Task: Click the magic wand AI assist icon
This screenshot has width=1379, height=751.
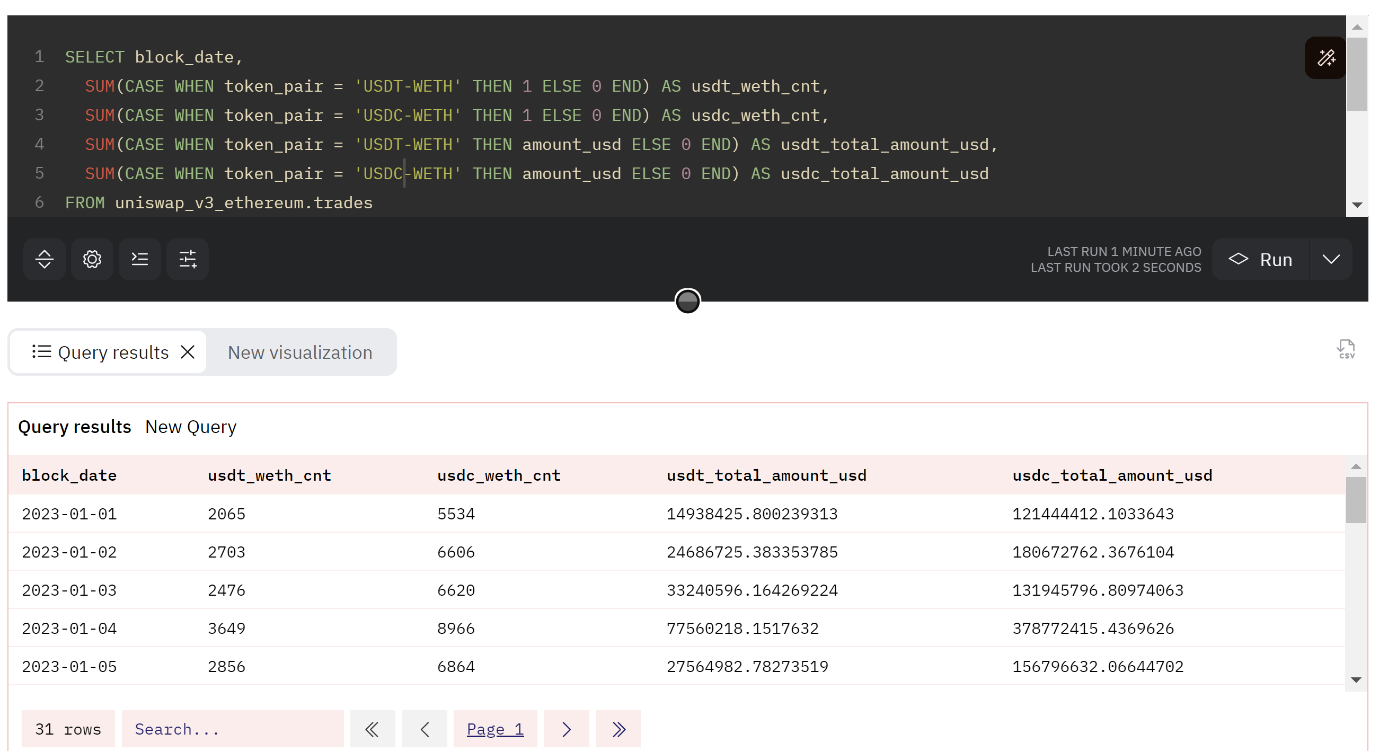Action: [1326, 58]
